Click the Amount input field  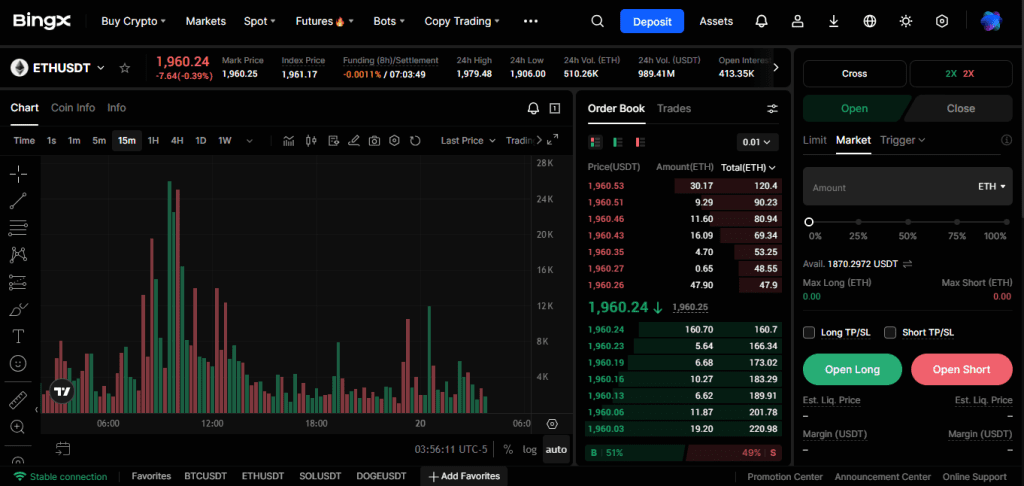tap(908, 187)
